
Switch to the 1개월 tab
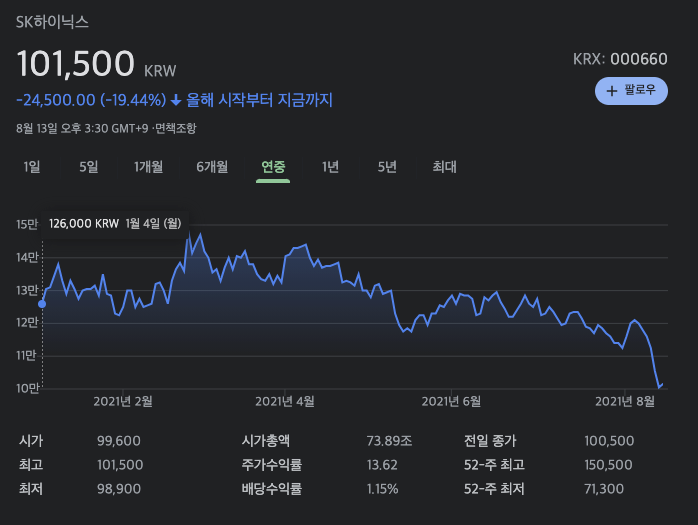coord(148,167)
